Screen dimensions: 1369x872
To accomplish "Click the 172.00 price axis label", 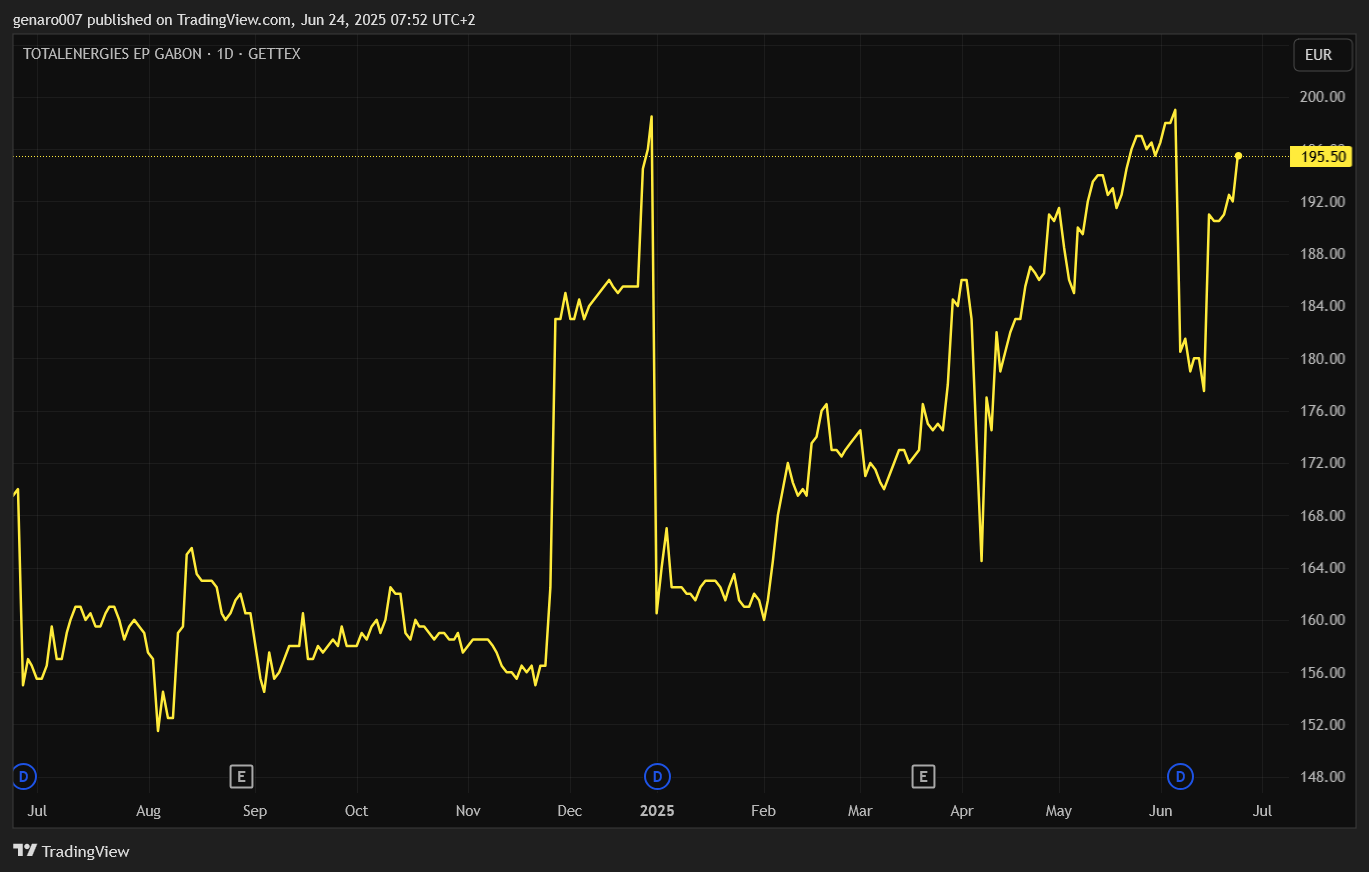I will point(1322,463).
